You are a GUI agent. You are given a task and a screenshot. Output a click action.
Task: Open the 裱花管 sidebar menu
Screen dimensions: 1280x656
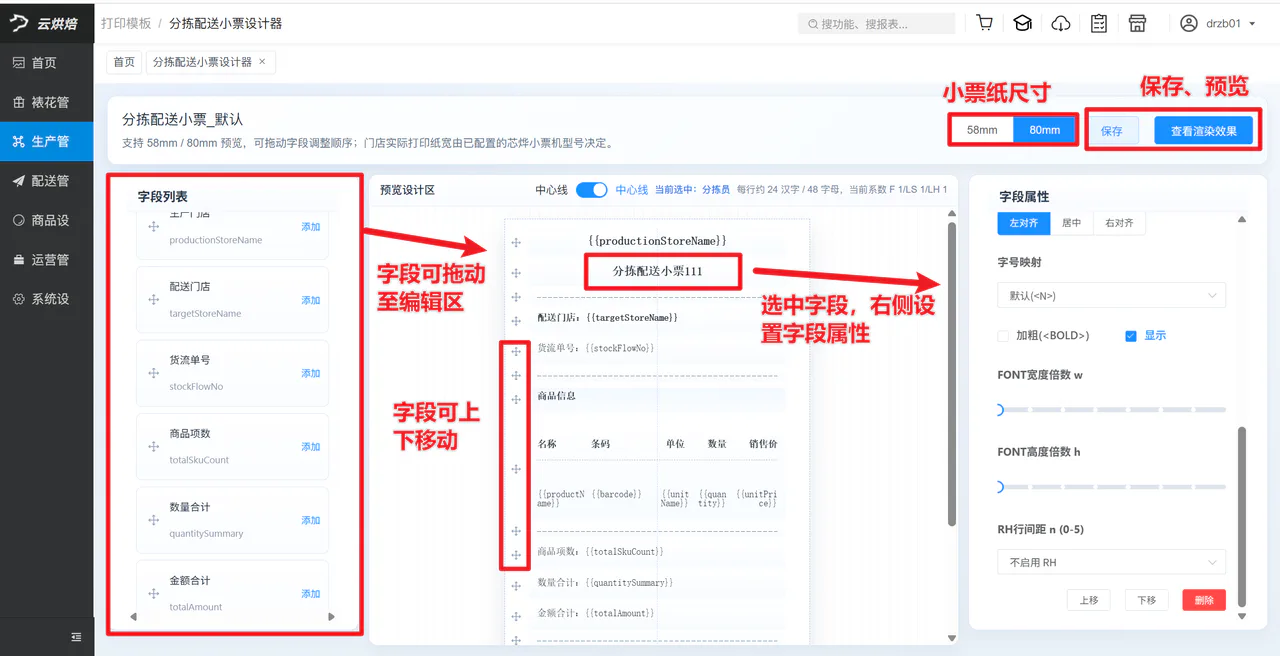[x=47, y=102]
